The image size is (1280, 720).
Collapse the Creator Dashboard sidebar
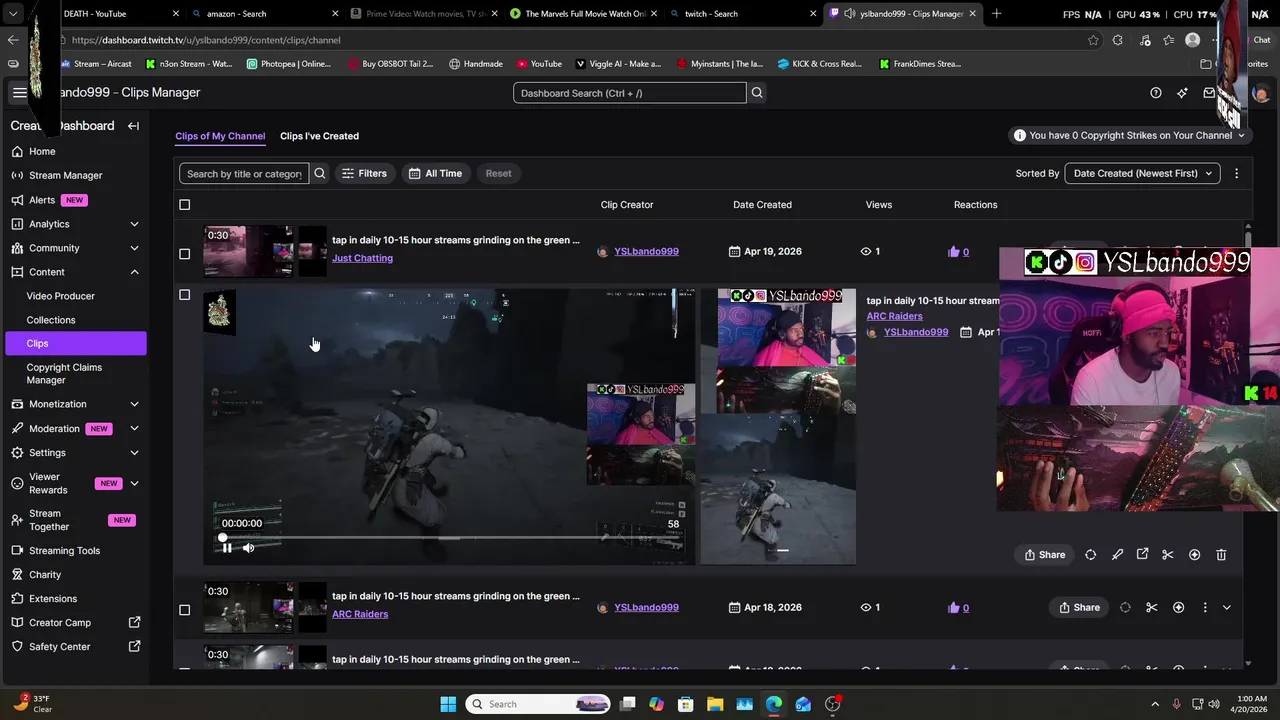coord(133,126)
